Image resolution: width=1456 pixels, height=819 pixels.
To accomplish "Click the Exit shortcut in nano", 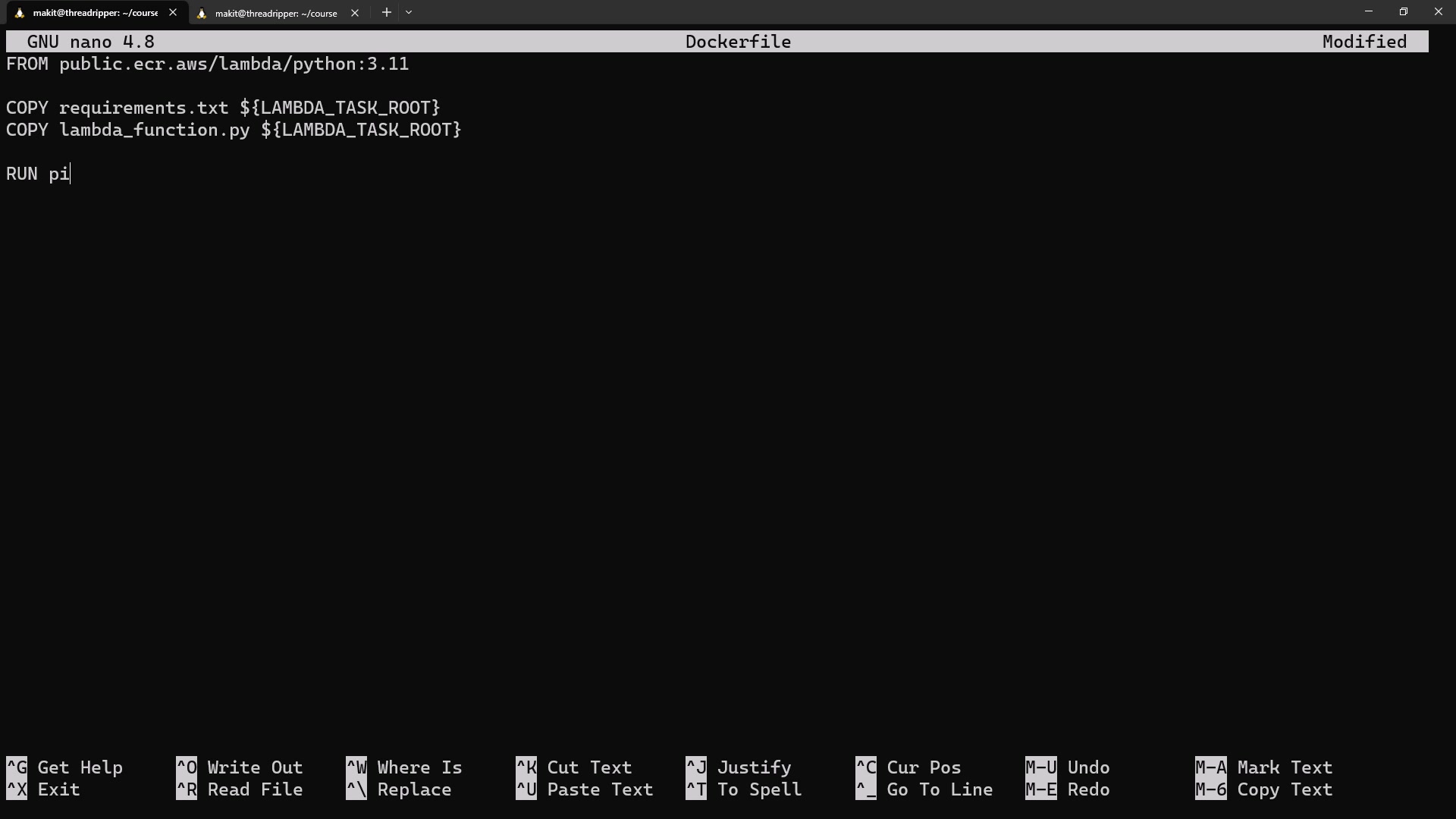I will [58, 789].
